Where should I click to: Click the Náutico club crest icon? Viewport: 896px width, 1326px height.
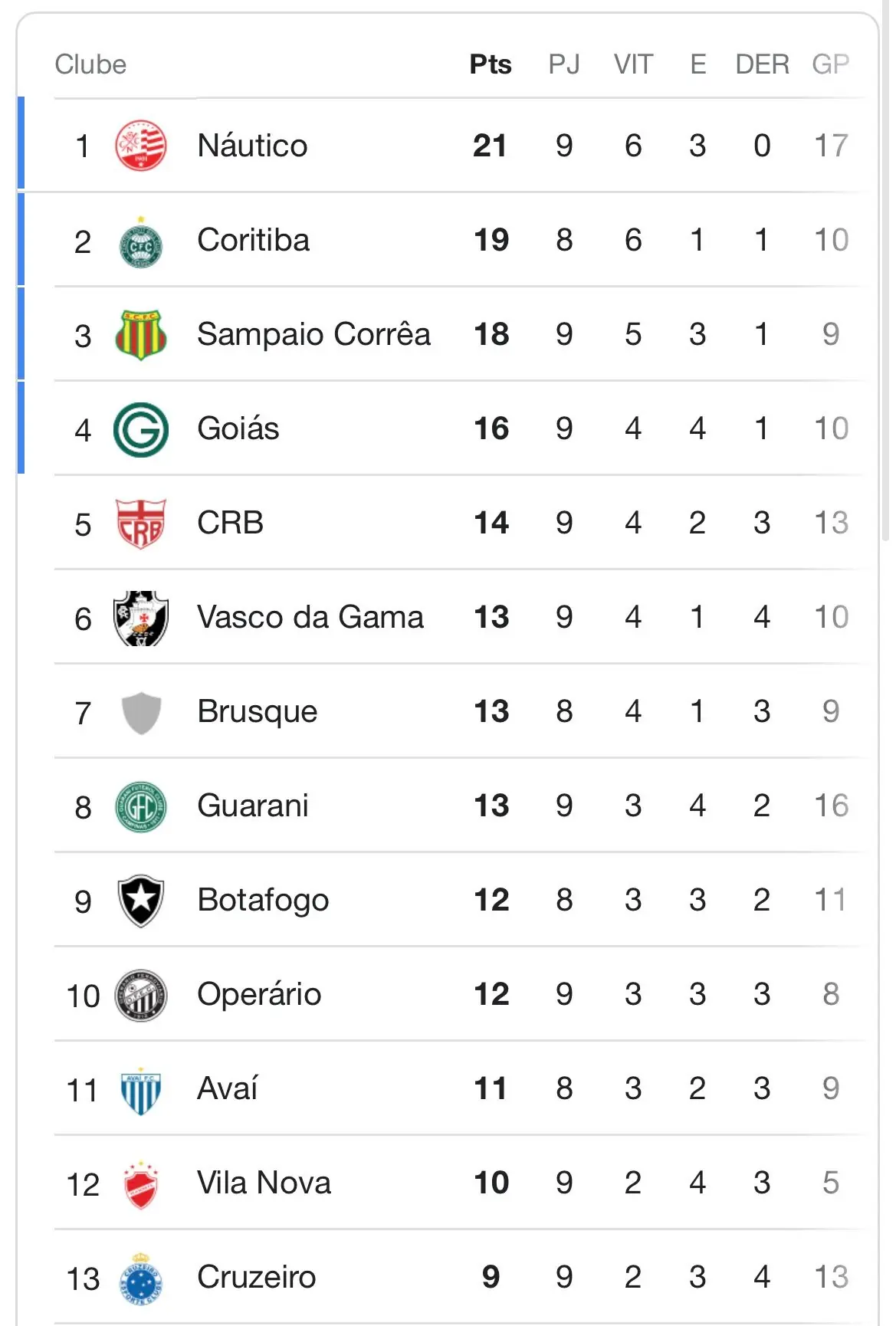pyautogui.click(x=141, y=146)
